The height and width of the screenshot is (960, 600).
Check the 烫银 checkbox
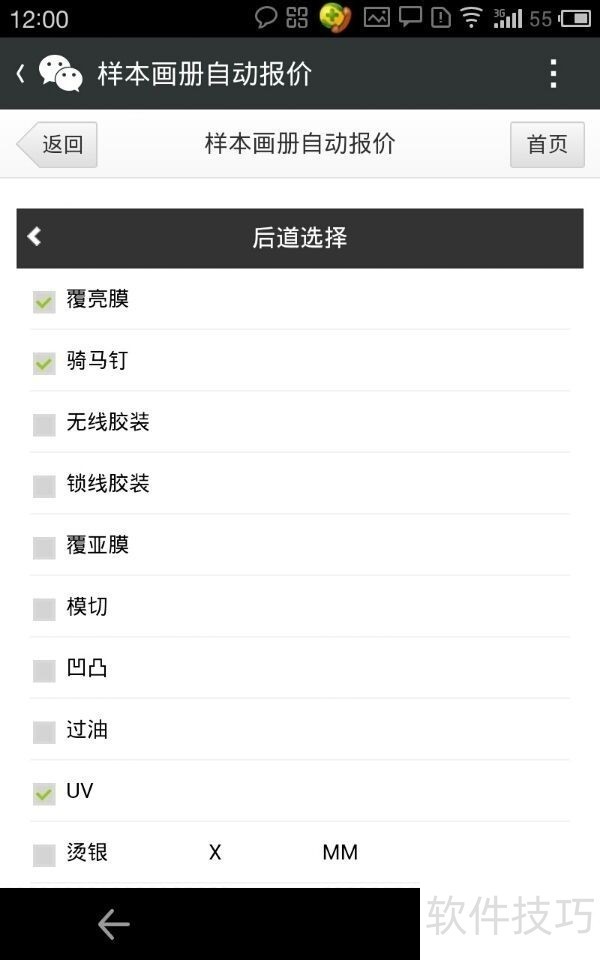click(x=43, y=853)
